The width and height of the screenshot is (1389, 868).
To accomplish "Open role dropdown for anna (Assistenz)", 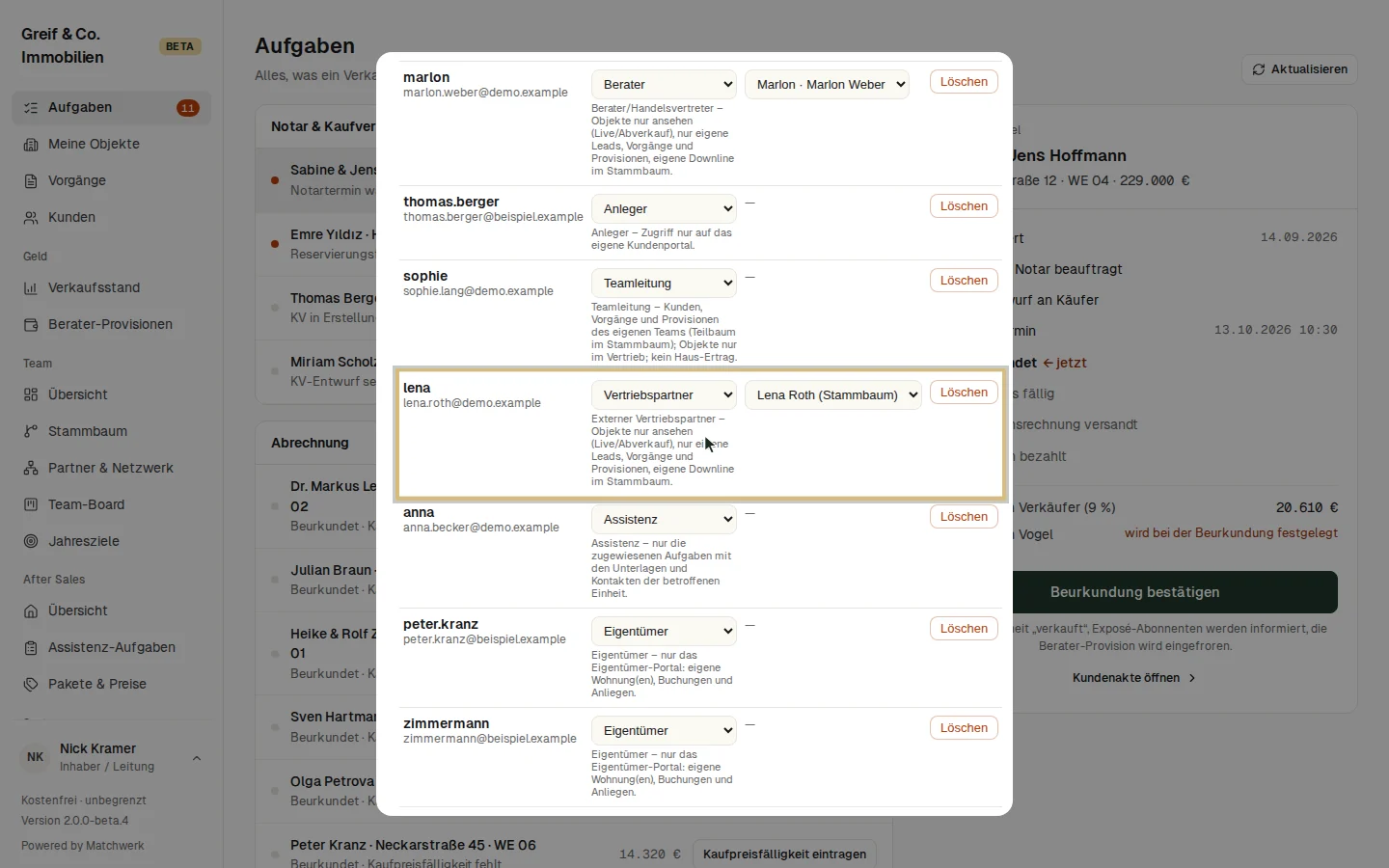I will click(x=664, y=520).
